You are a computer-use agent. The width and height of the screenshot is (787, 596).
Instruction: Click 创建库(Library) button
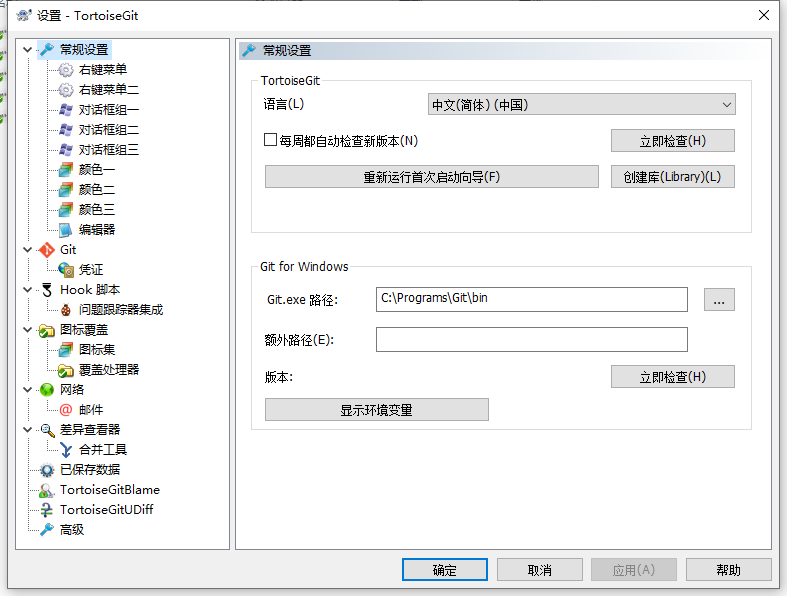(x=673, y=177)
